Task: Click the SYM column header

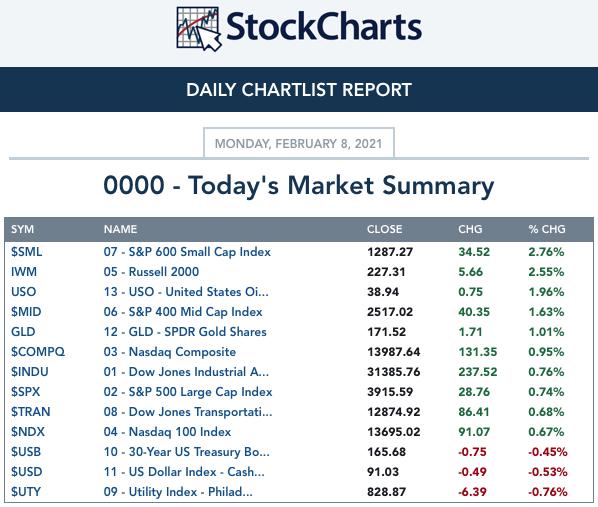Action: coord(23,229)
